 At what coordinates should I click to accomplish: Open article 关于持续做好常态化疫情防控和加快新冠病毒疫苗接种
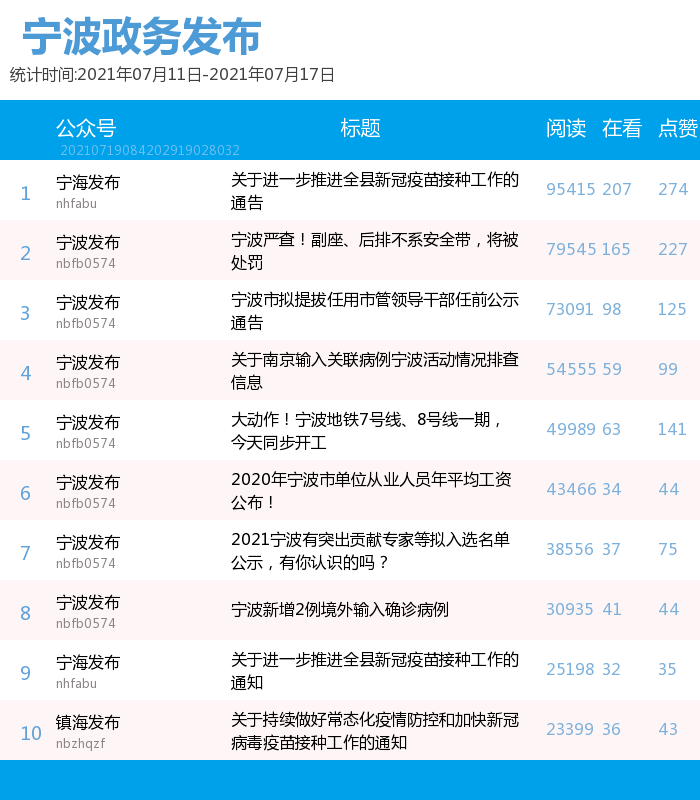[375, 731]
